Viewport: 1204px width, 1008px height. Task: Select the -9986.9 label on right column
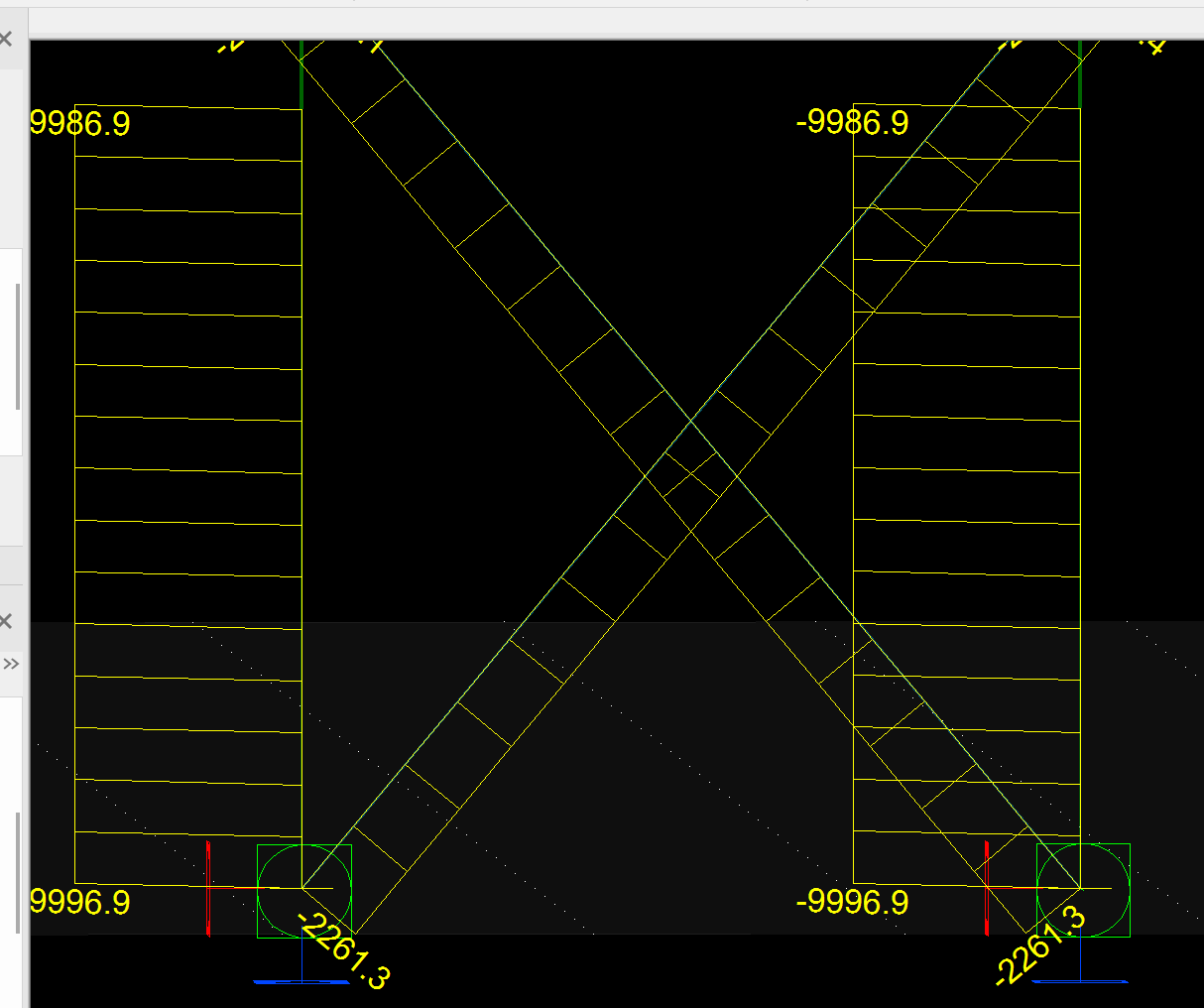point(852,122)
